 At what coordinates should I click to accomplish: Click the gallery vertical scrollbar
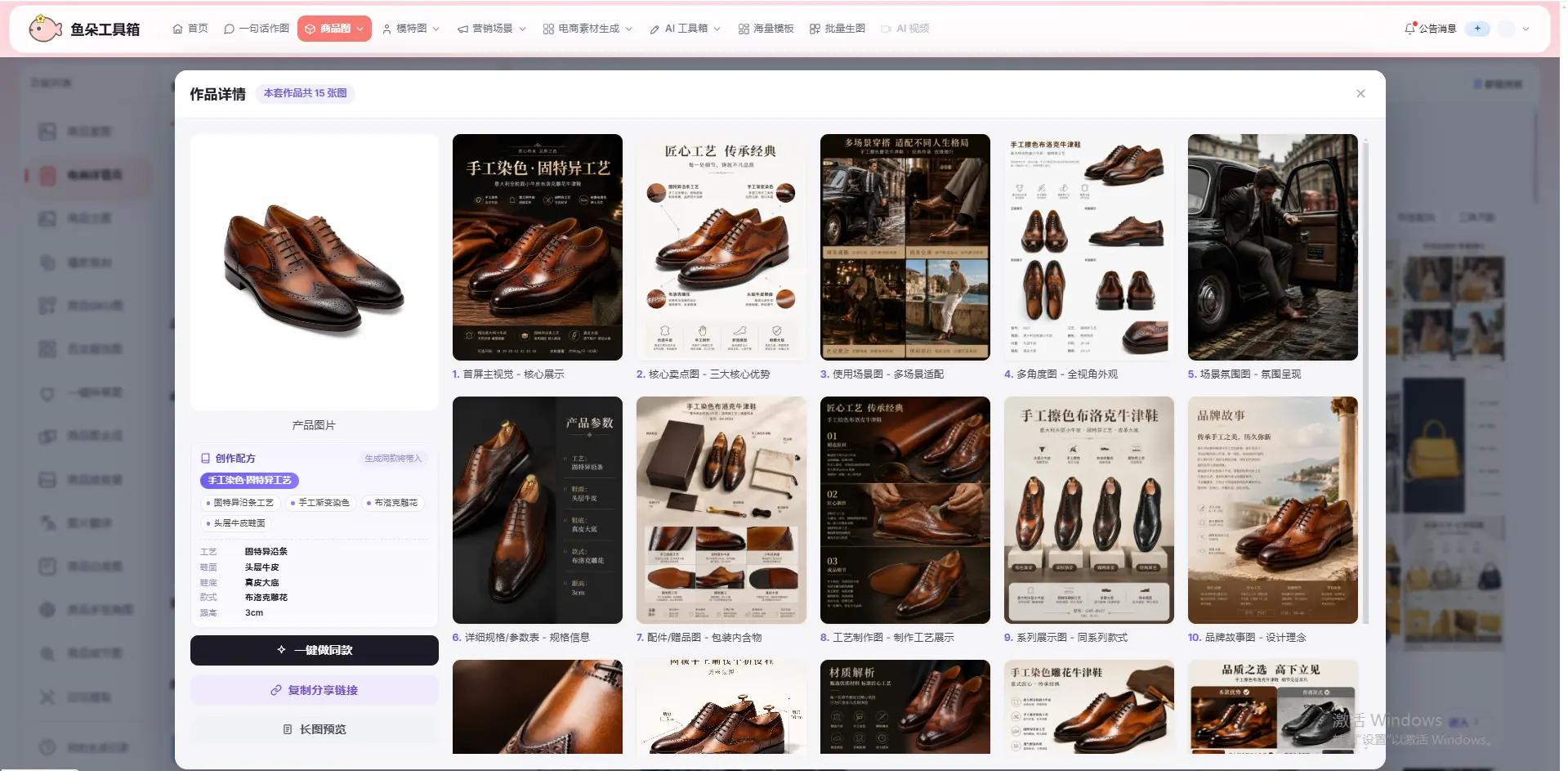tap(1366, 382)
